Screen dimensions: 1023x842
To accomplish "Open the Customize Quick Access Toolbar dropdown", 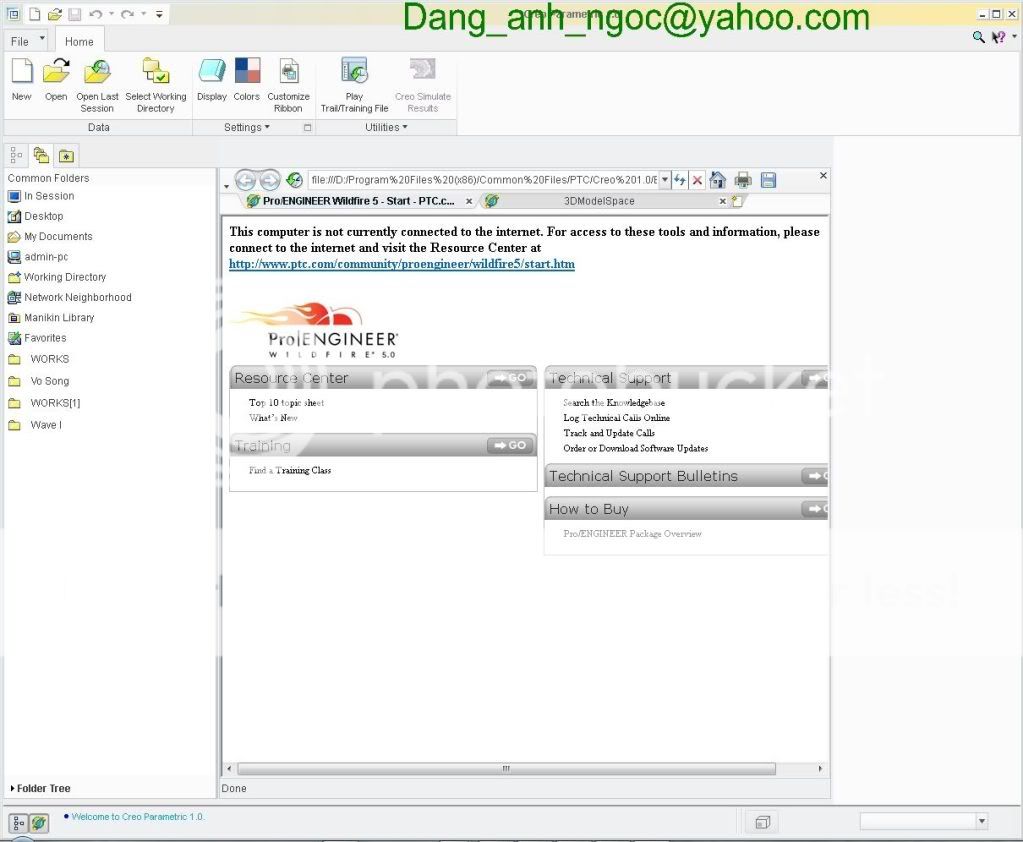I will [159, 14].
